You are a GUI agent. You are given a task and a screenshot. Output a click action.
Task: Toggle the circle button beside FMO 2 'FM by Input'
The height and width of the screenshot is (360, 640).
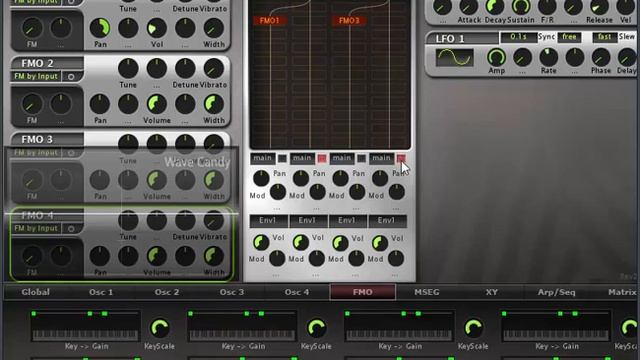(71, 76)
